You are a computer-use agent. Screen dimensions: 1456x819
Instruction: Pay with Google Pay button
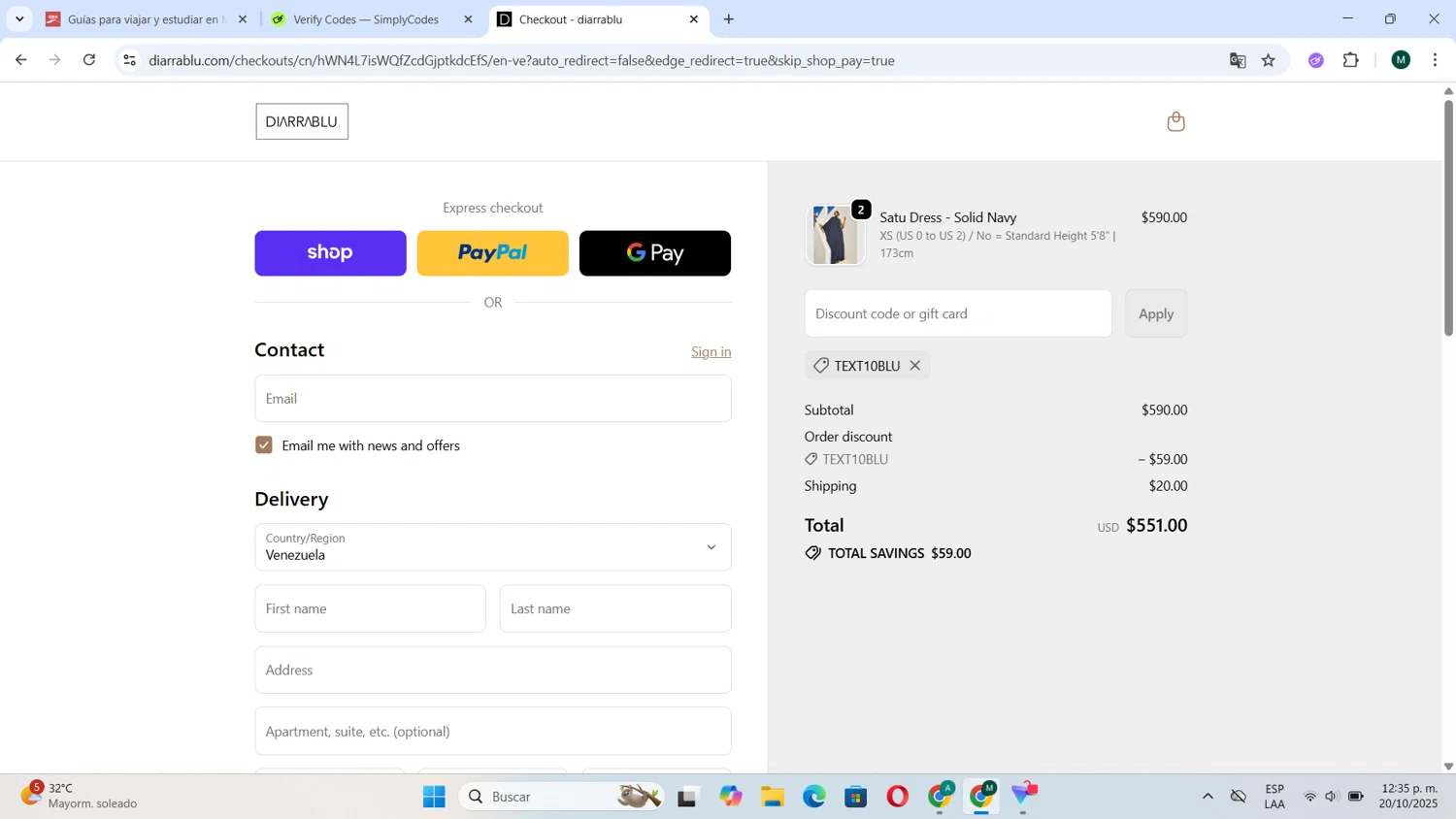pyautogui.click(x=655, y=253)
